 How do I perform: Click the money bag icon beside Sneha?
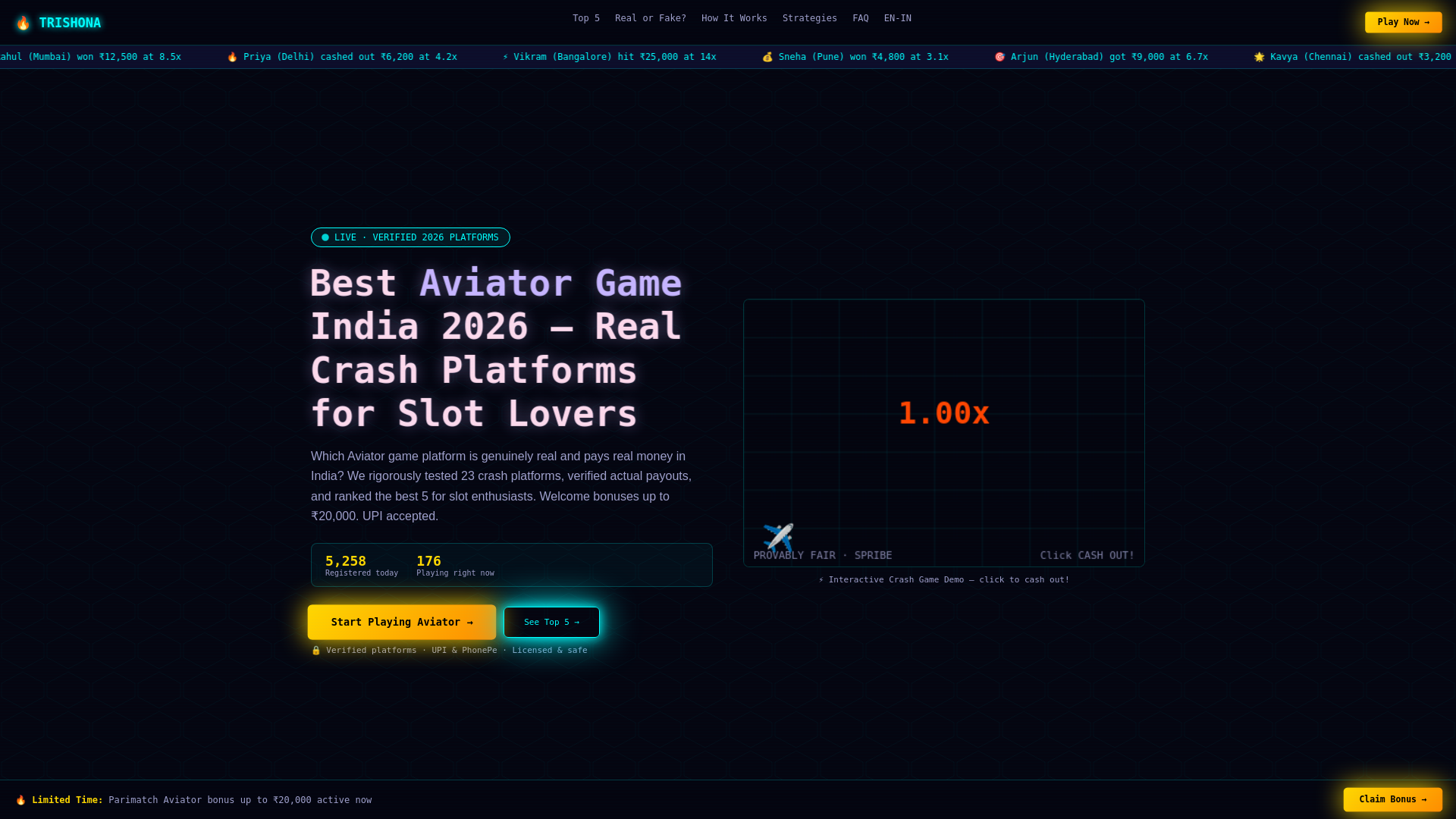(x=767, y=57)
